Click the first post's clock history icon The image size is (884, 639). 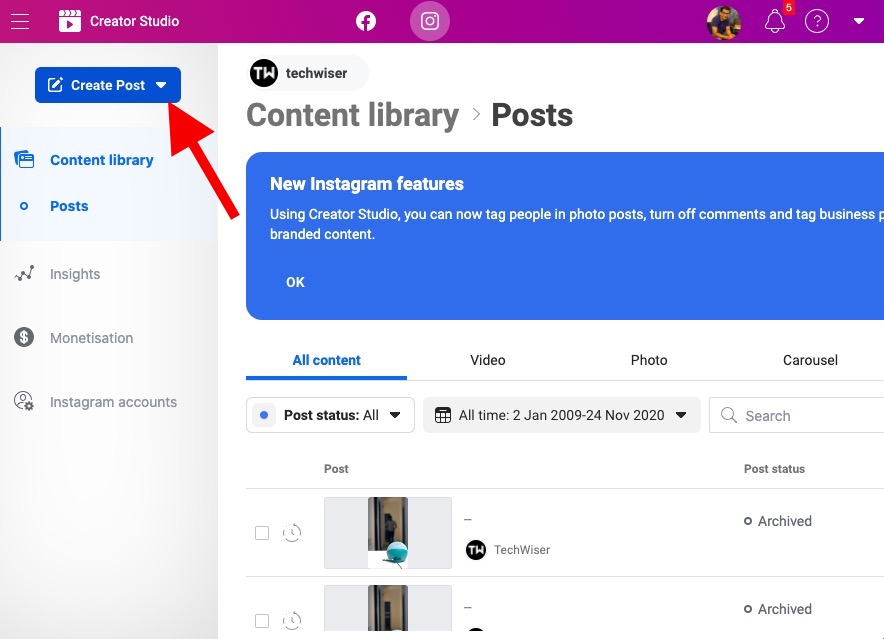tap(292, 532)
